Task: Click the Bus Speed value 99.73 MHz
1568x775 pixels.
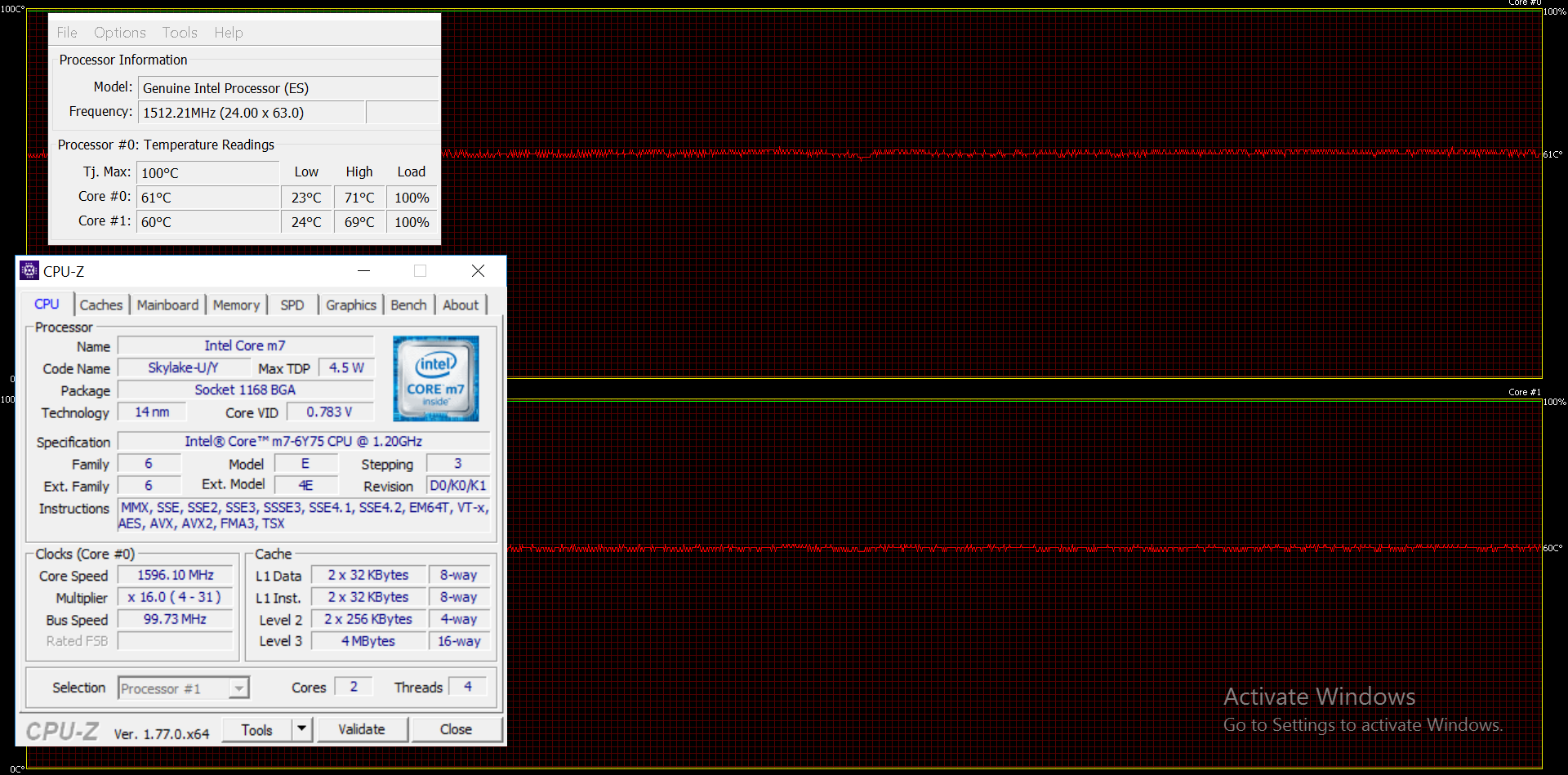Action: pos(176,619)
